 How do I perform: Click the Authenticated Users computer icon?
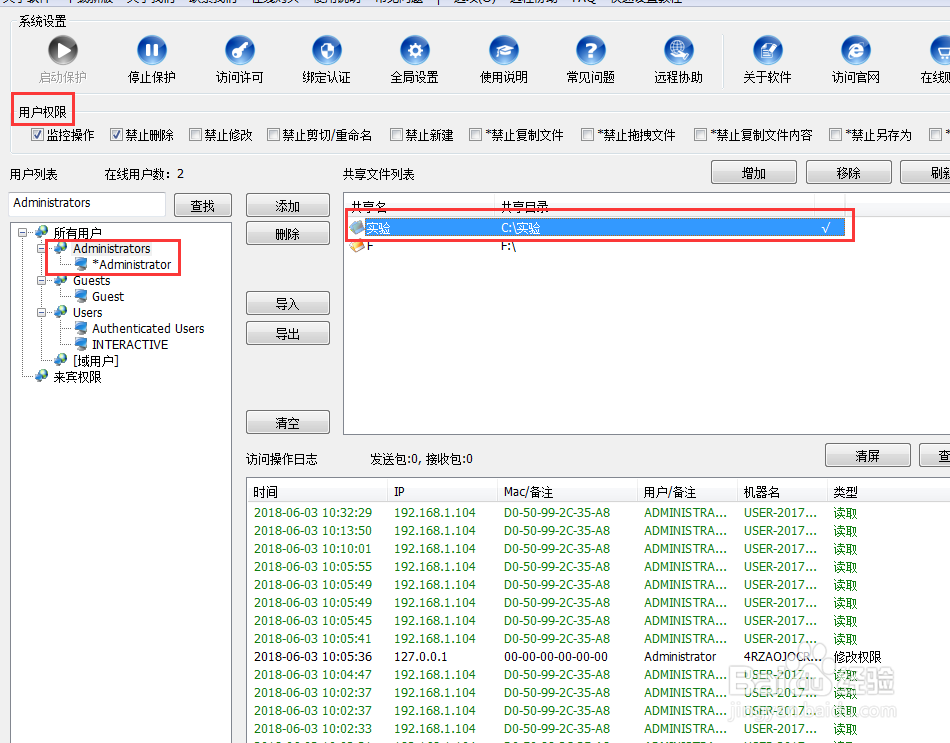coord(81,328)
